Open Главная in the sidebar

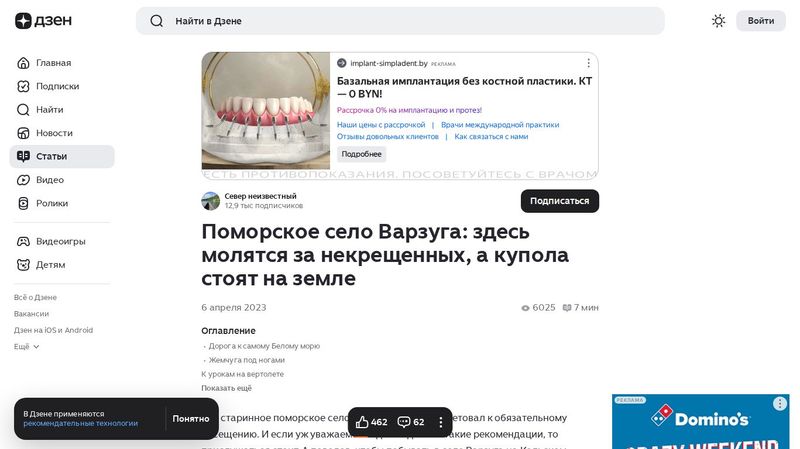(53, 63)
